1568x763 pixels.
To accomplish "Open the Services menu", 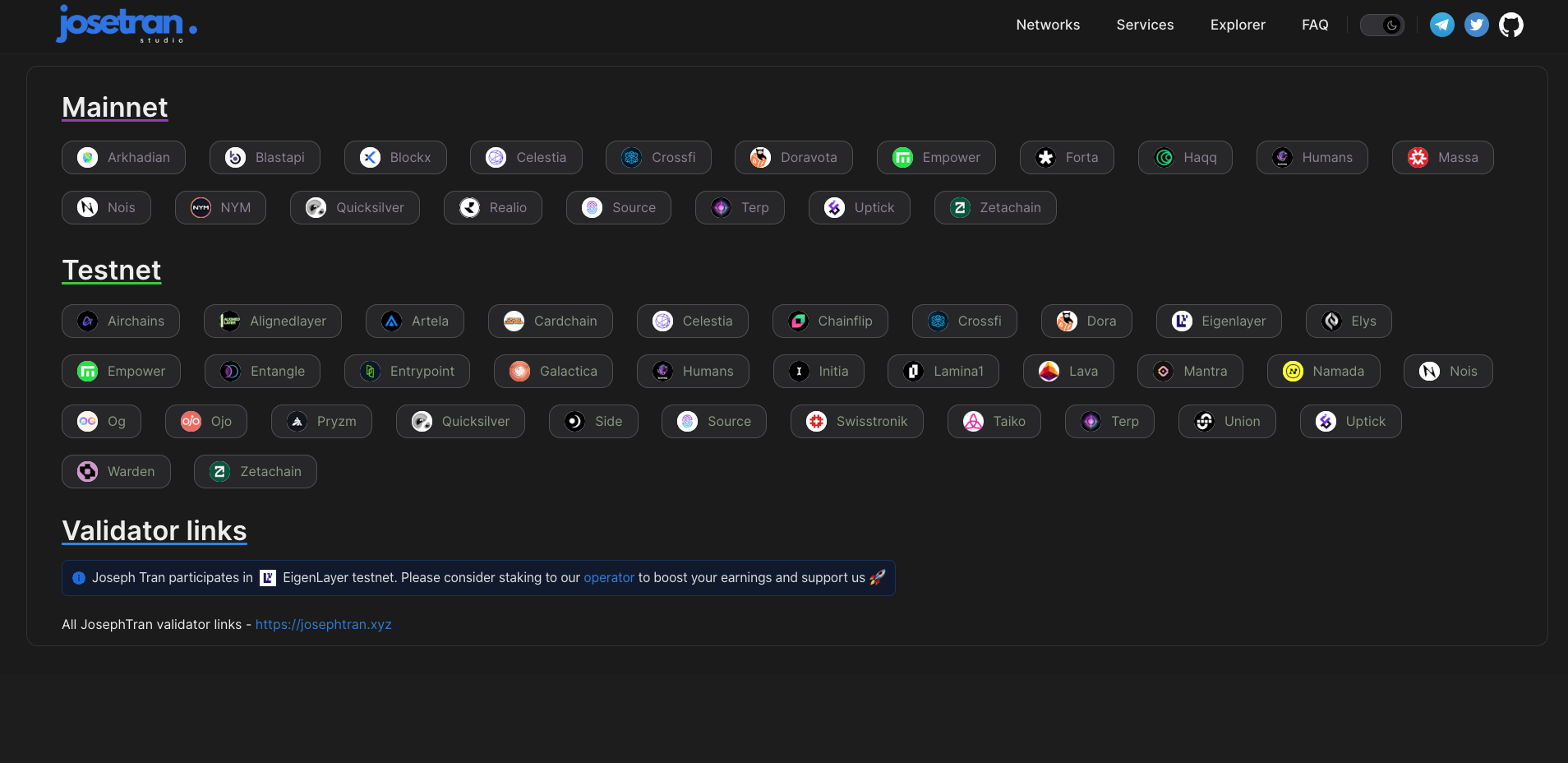I will [x=1145, y=25].
